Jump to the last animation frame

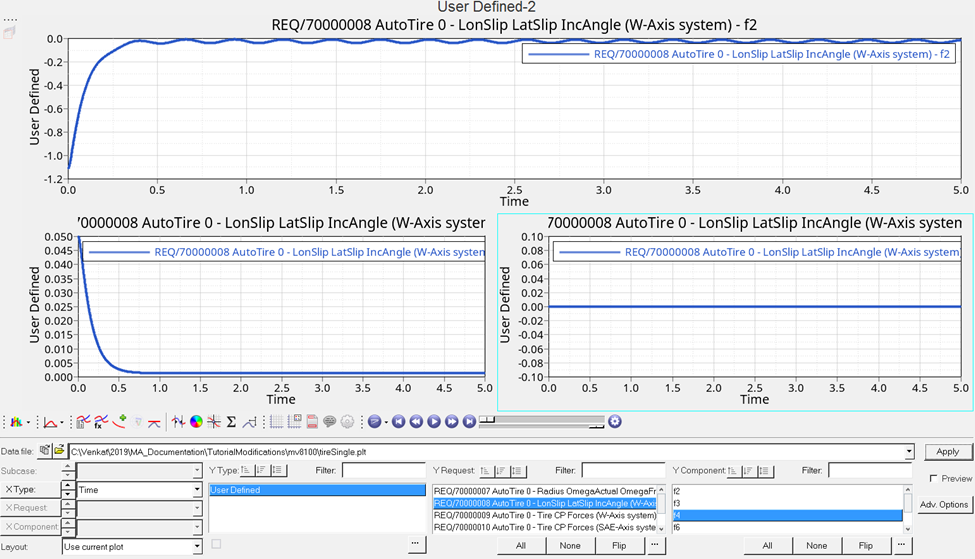[x=469, y=422]
